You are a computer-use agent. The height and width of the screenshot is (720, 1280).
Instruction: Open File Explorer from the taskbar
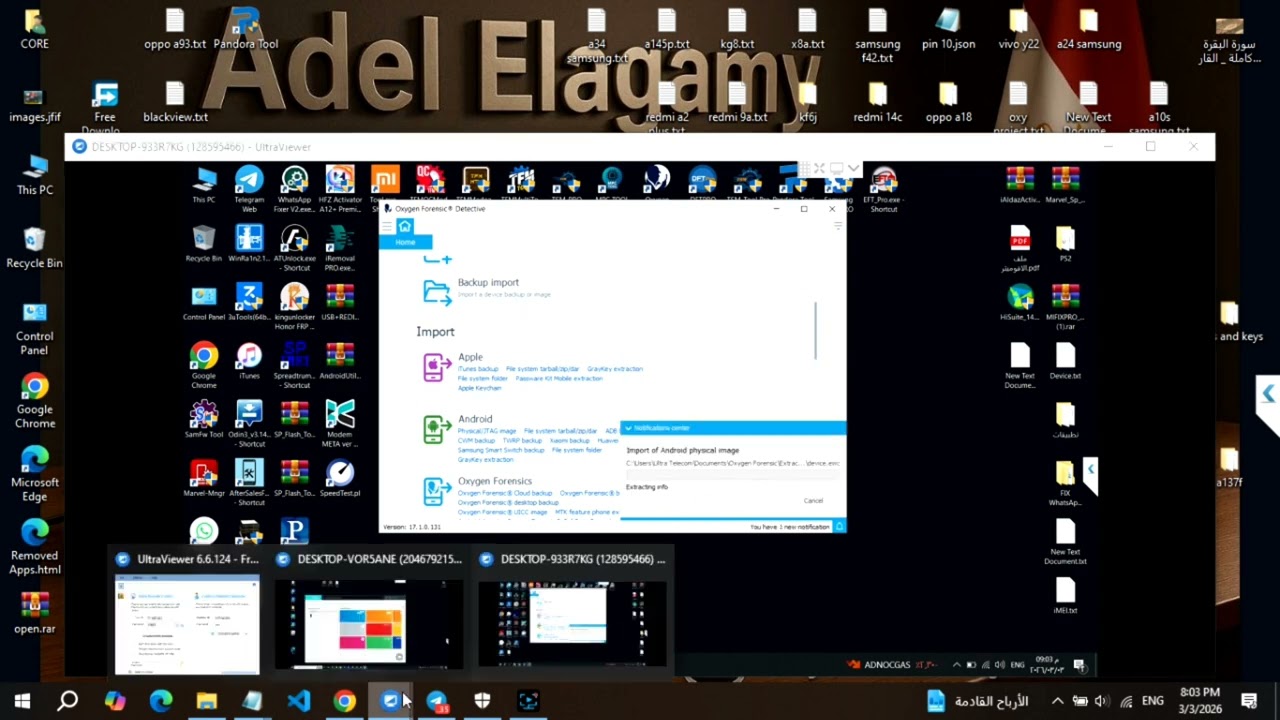206,701
